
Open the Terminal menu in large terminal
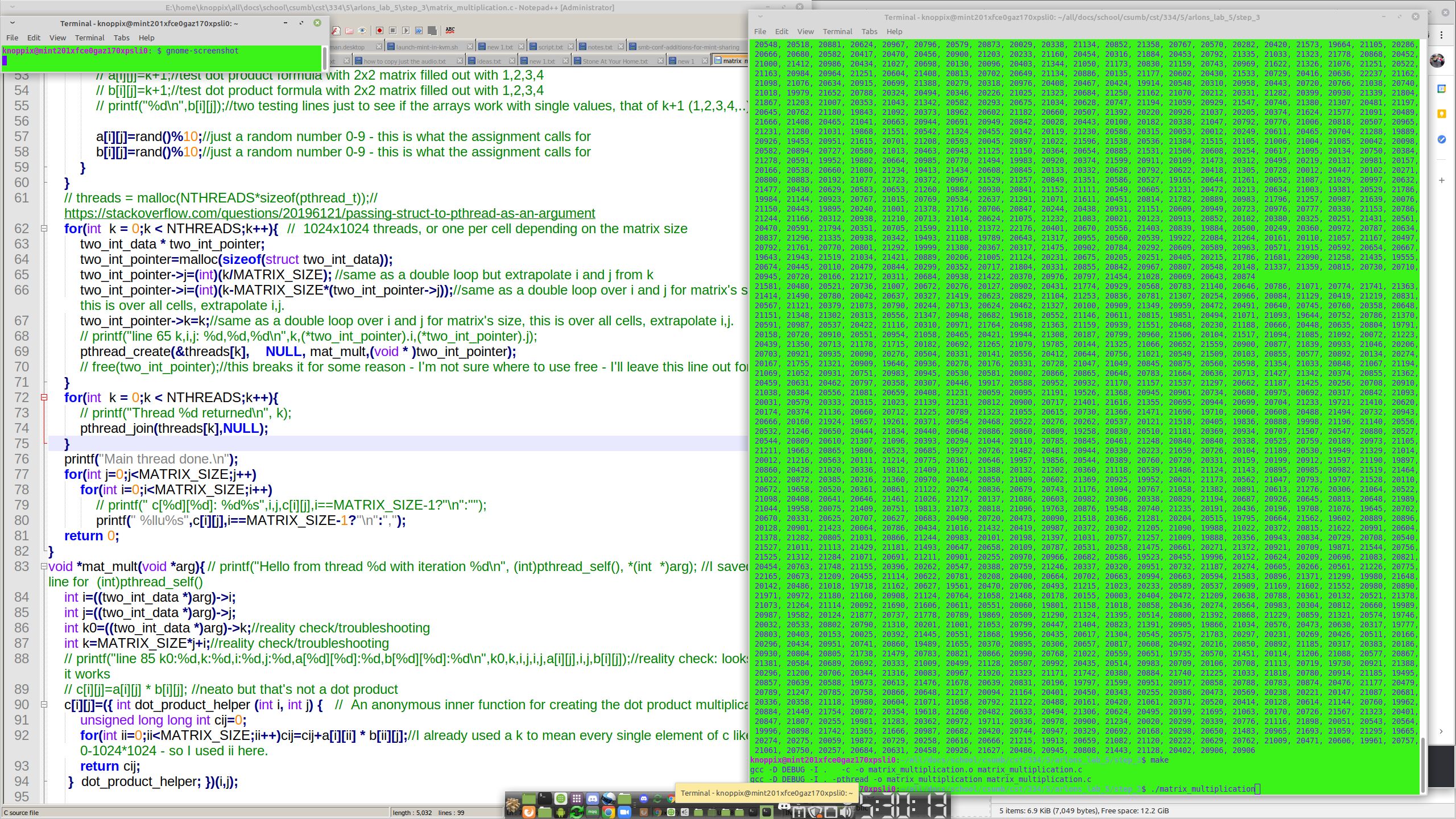coord(837,31)
